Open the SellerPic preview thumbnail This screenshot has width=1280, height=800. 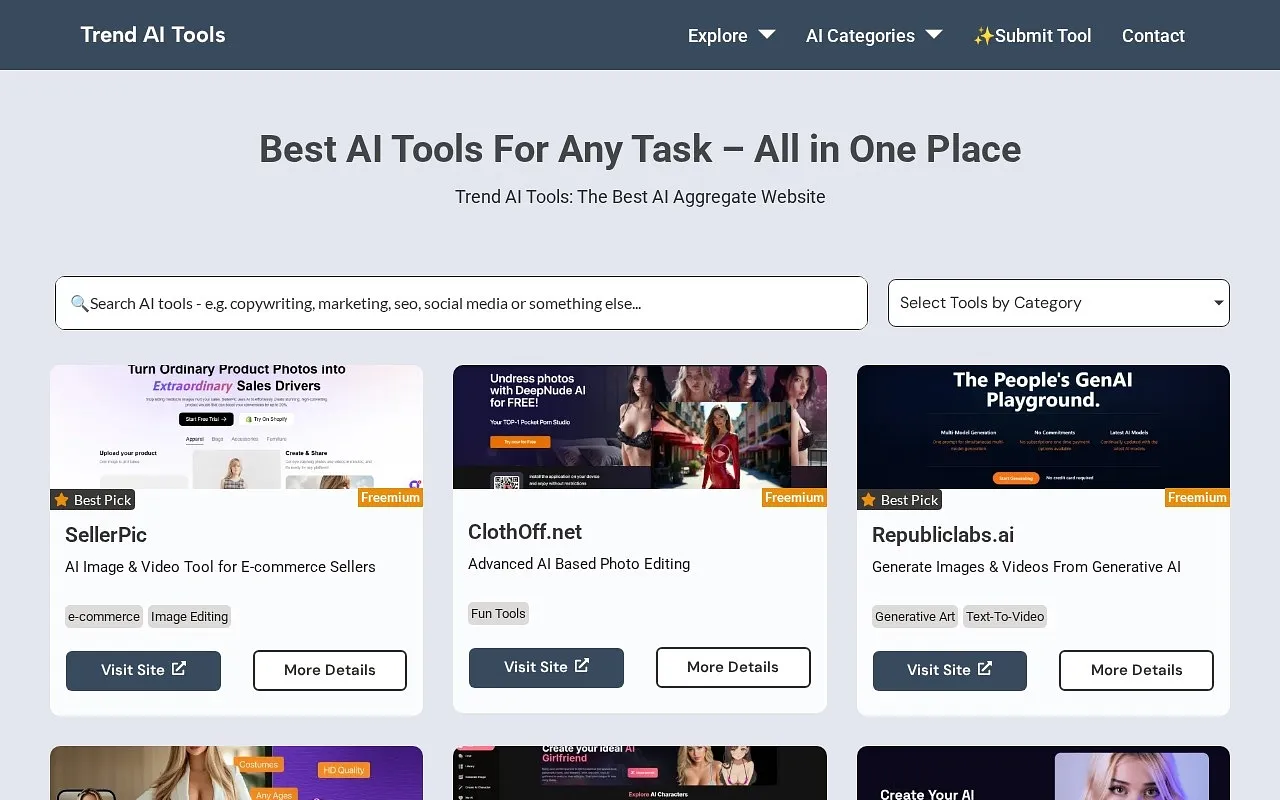[x=236, y=427]
